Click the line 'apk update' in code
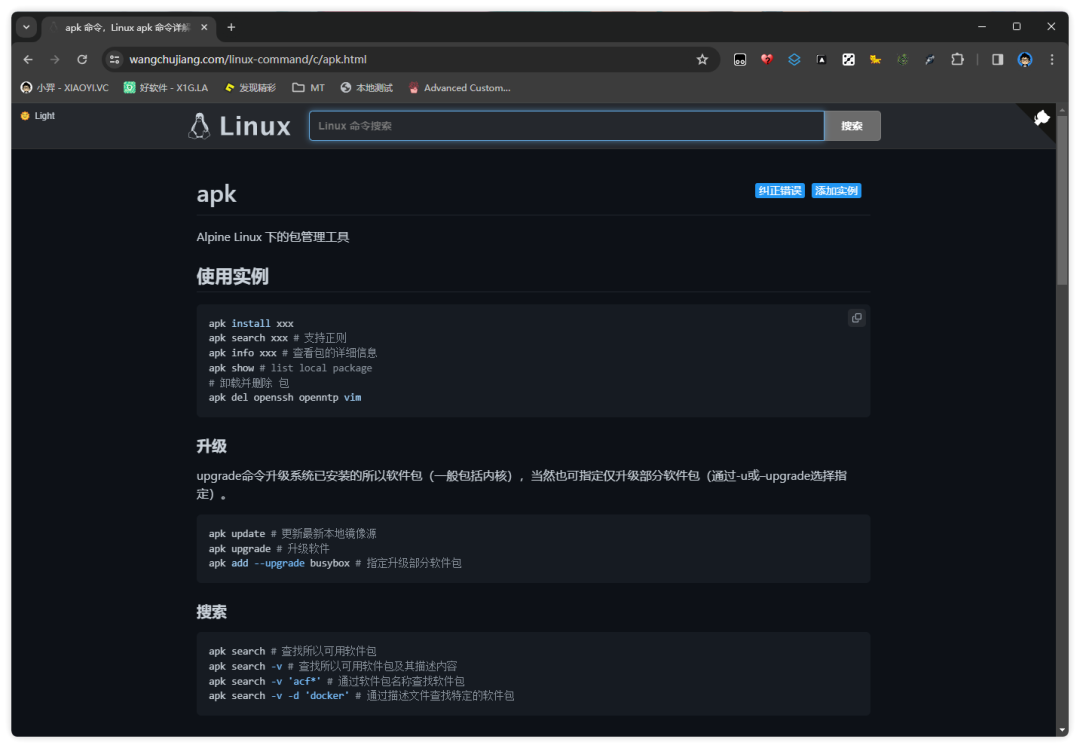The image size is (1080, 748). click(x=237, y=534)
